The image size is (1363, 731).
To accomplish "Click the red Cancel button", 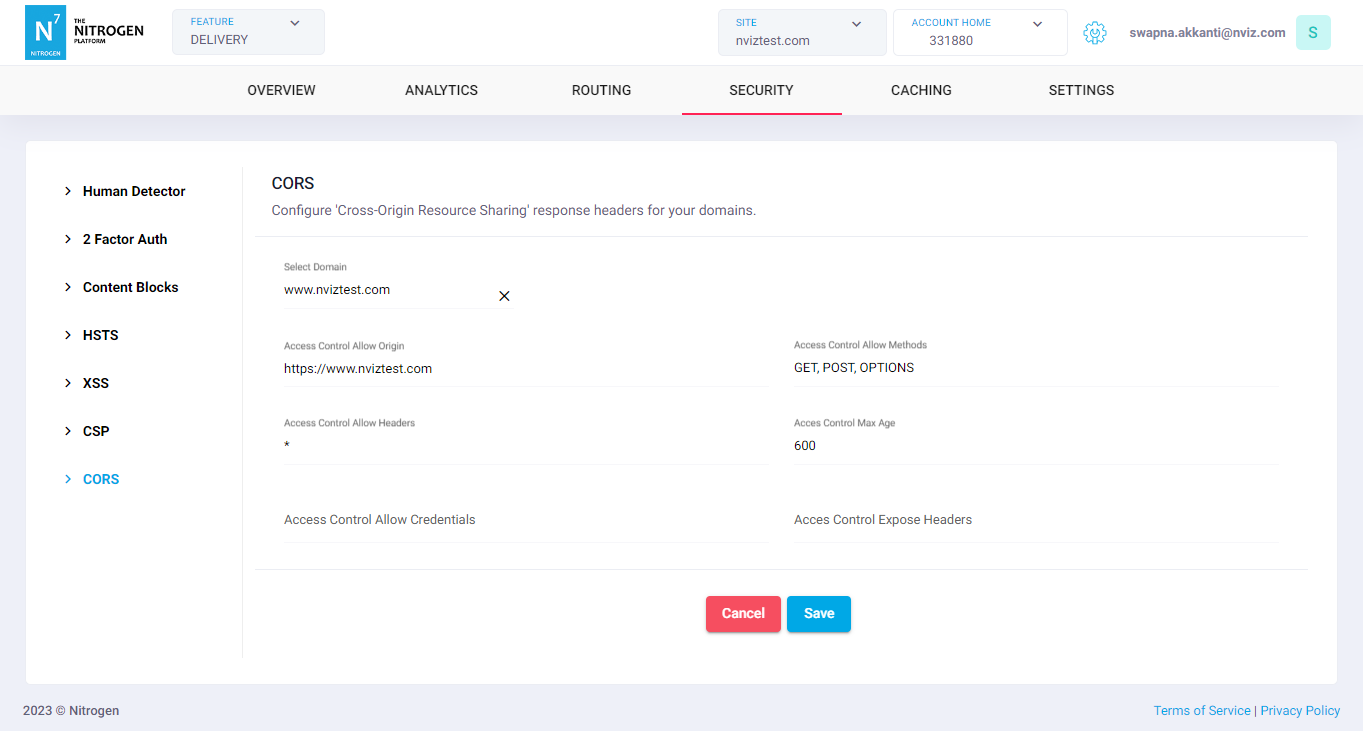I will (743, 614).
